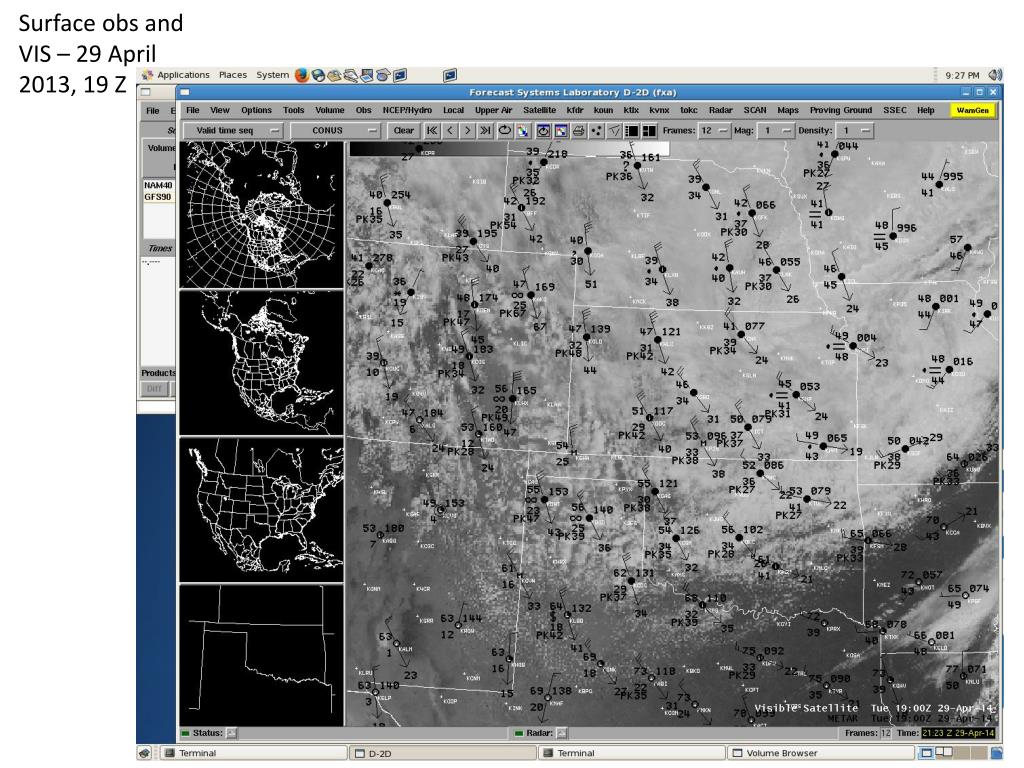The image size is (1024, 768).
Task: Click the small Status indicator button
Action: 232,733
